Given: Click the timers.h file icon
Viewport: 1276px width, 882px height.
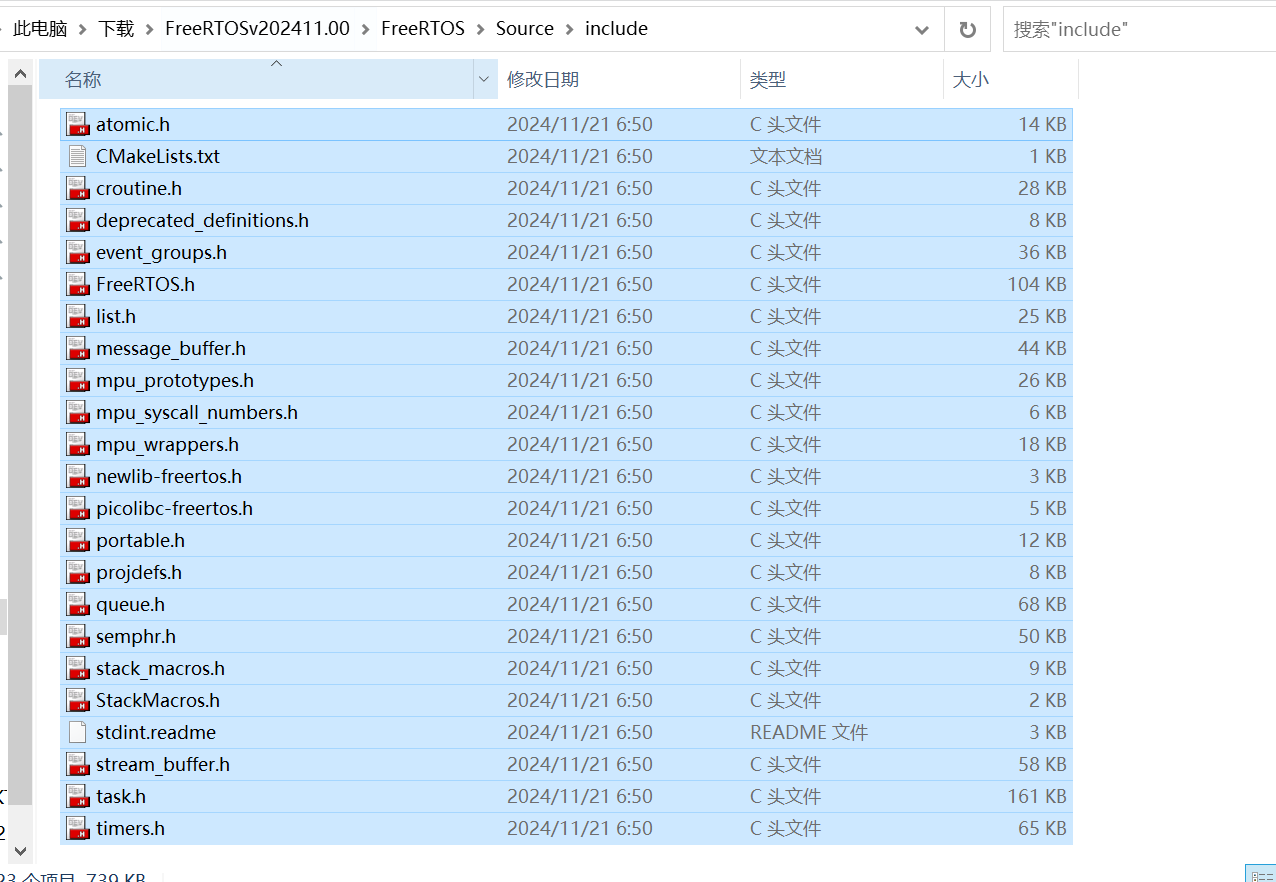Looking at the screenshot, I should point(78,828).
